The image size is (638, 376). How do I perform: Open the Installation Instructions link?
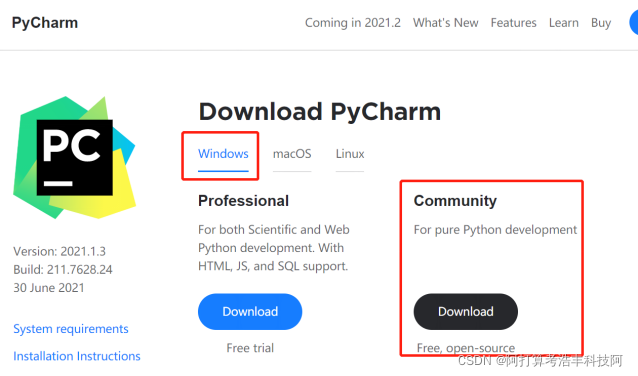[77, 356]
